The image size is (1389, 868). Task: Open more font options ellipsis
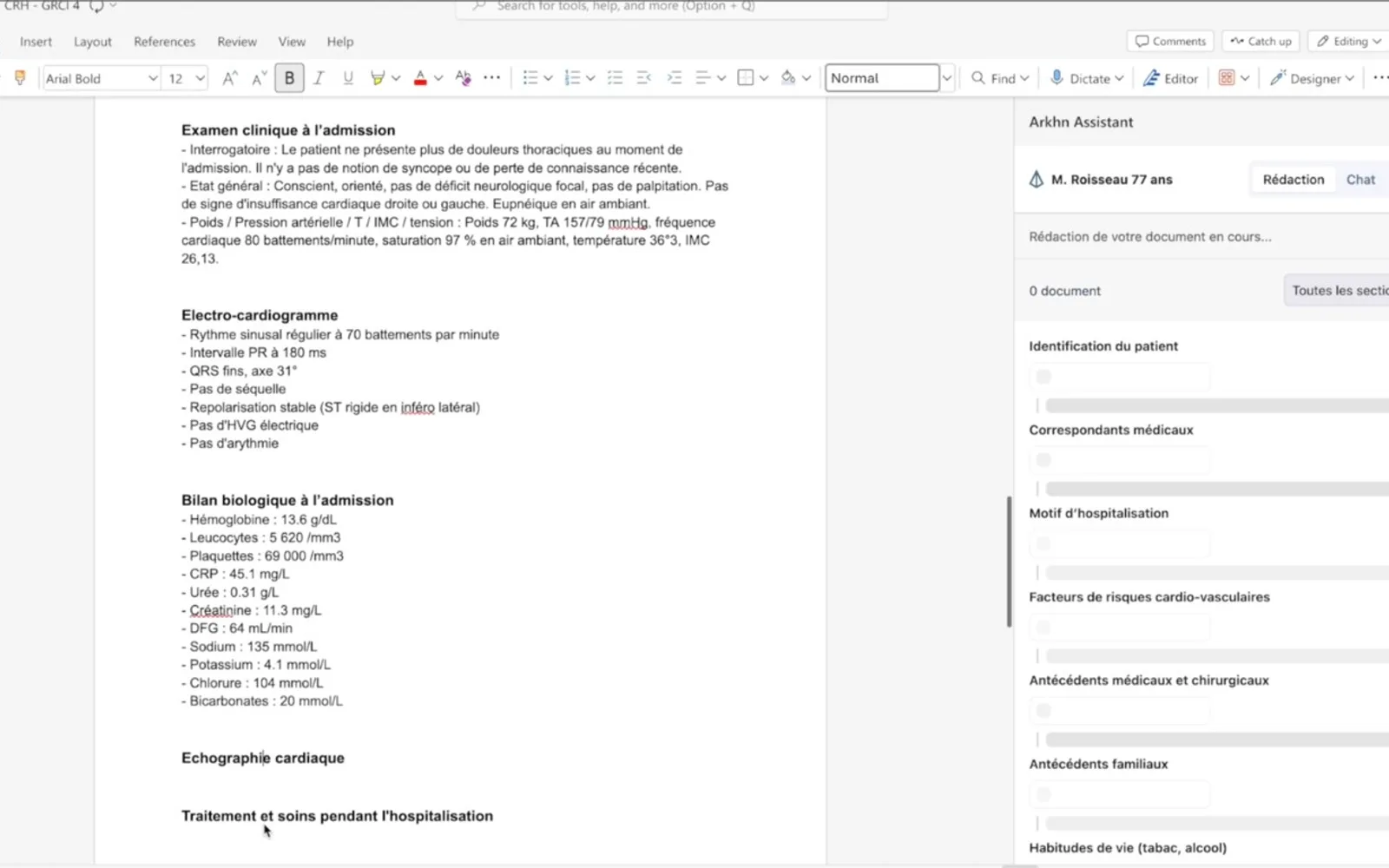[x=492, y=78]
